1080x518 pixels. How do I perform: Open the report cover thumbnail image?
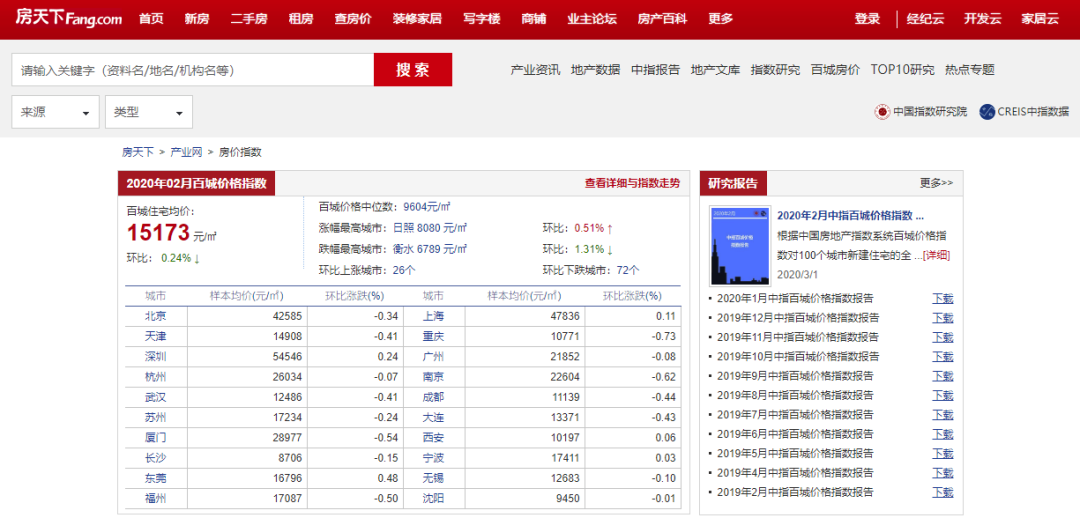(739, 246)
